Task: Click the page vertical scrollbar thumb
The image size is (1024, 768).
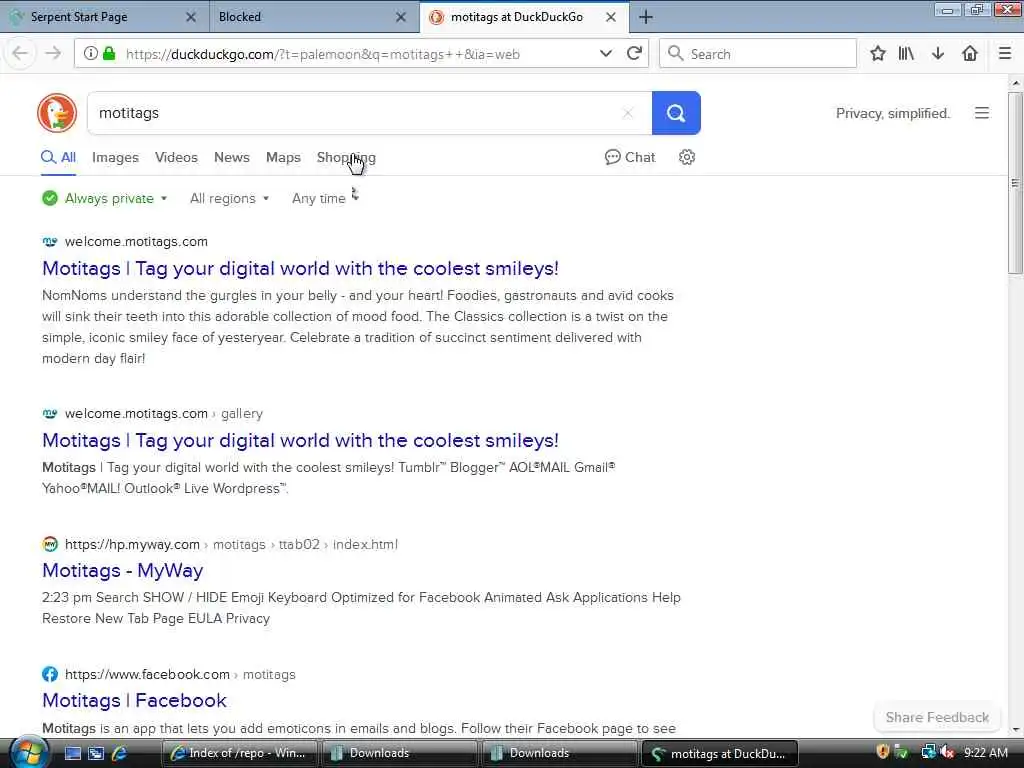Action: click(x=1015, y=183)
